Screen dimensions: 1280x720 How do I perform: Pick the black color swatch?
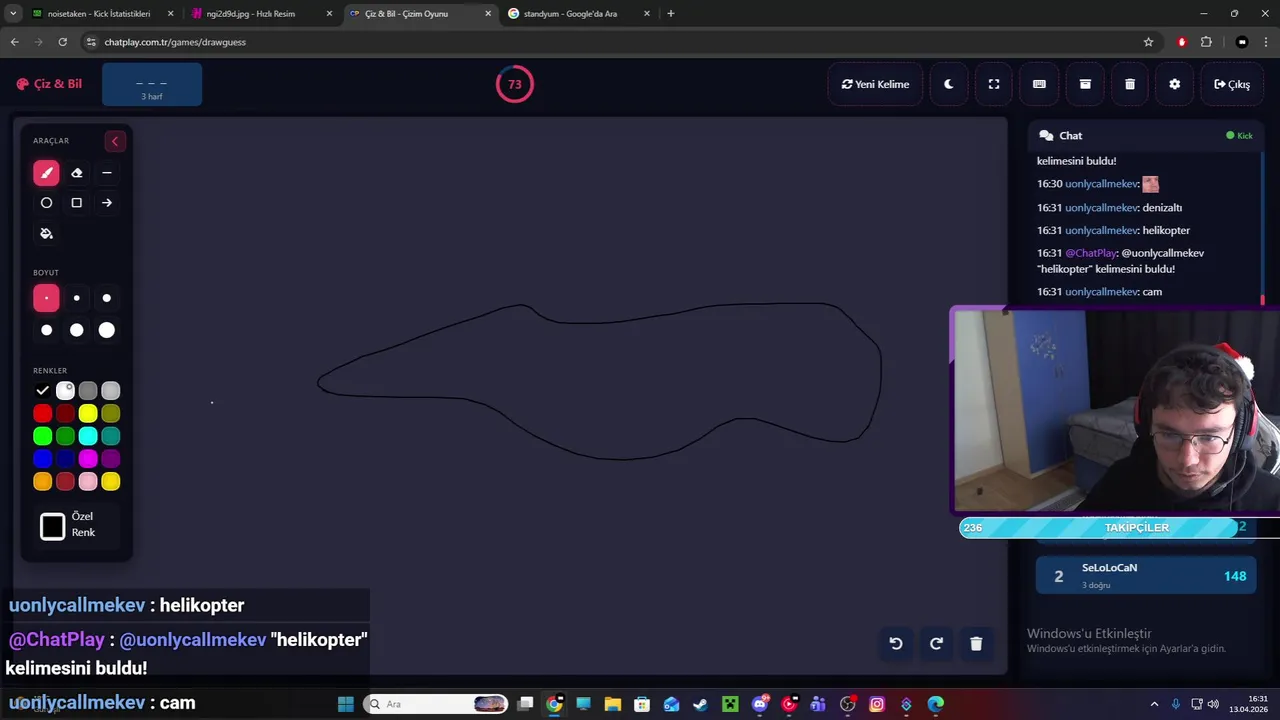[x=42, y=391]
